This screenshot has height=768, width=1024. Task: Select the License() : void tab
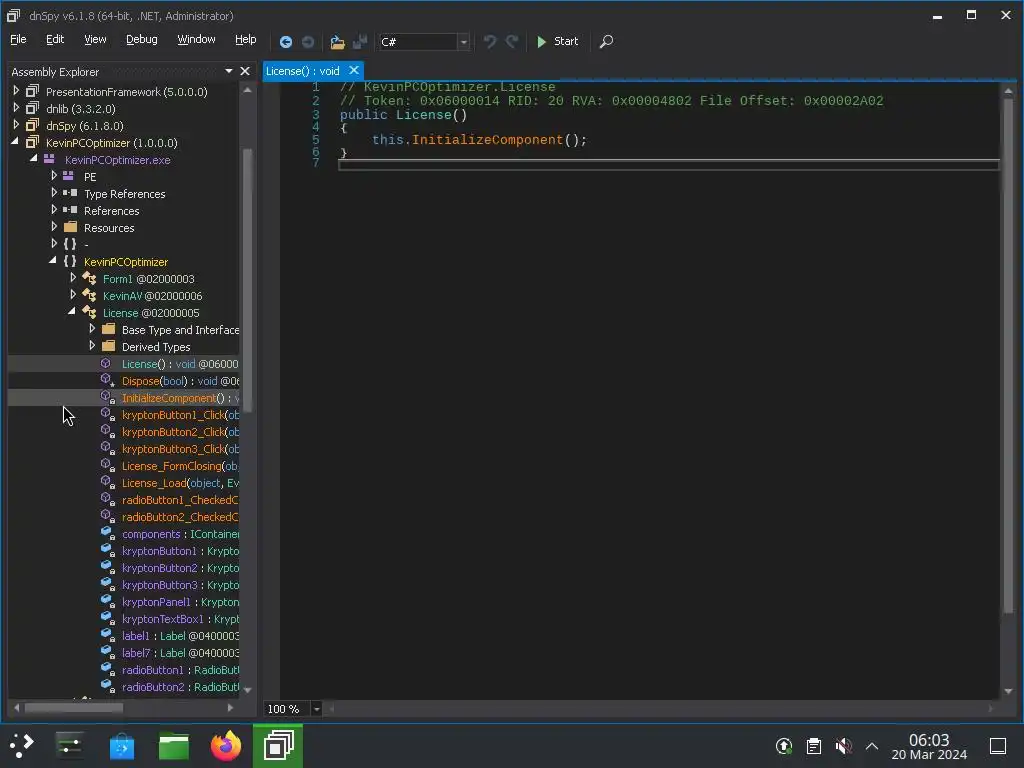[302, 71]
